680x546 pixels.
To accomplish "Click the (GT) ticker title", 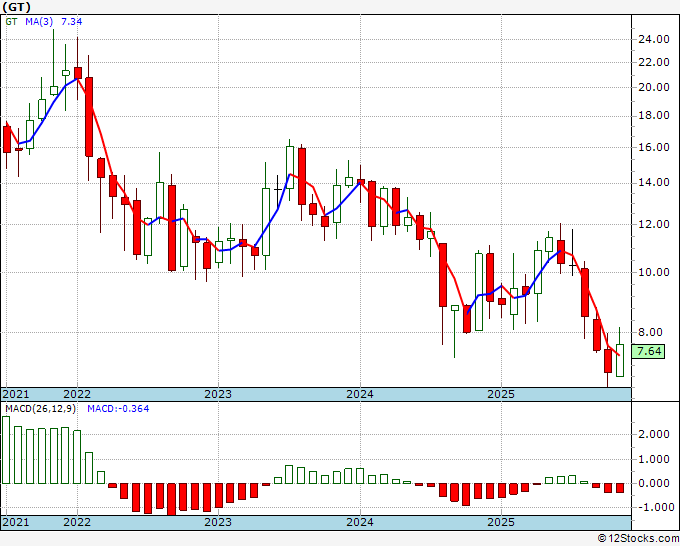I will coord(16,7).
